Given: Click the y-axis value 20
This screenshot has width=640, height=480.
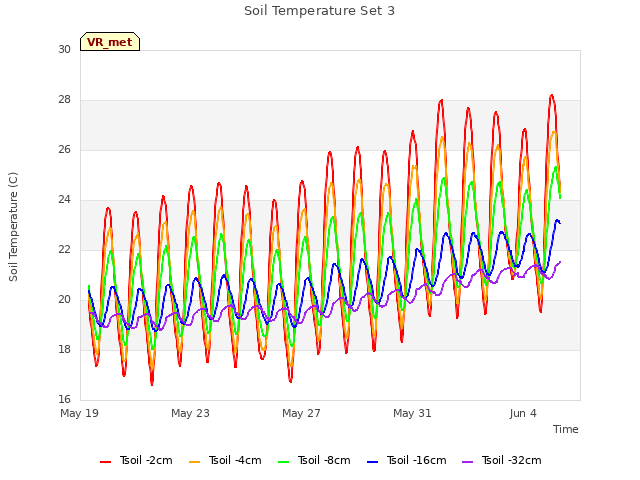Looking at the screenshot, I should click(x=64, y=300).
